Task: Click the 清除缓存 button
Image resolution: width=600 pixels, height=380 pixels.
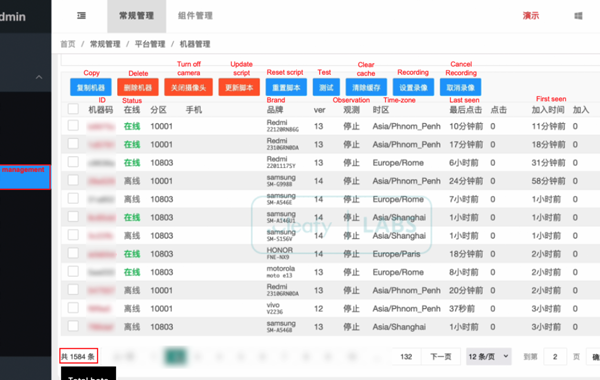Action: (366, 87)
